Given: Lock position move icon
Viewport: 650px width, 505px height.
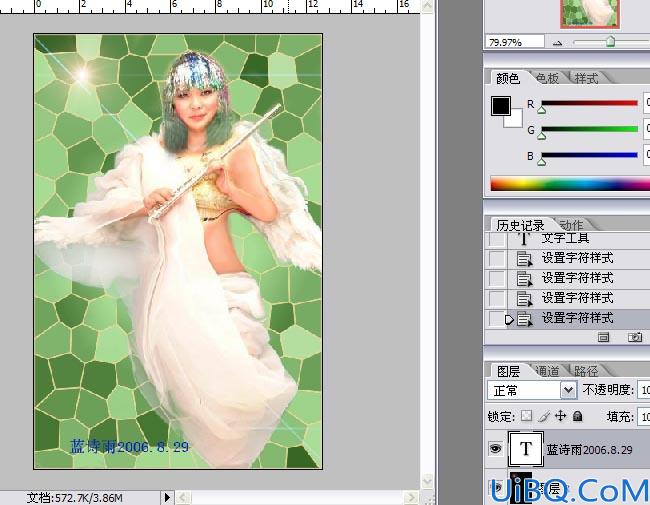Looking at the screenshot, I should tap(560, 415).
